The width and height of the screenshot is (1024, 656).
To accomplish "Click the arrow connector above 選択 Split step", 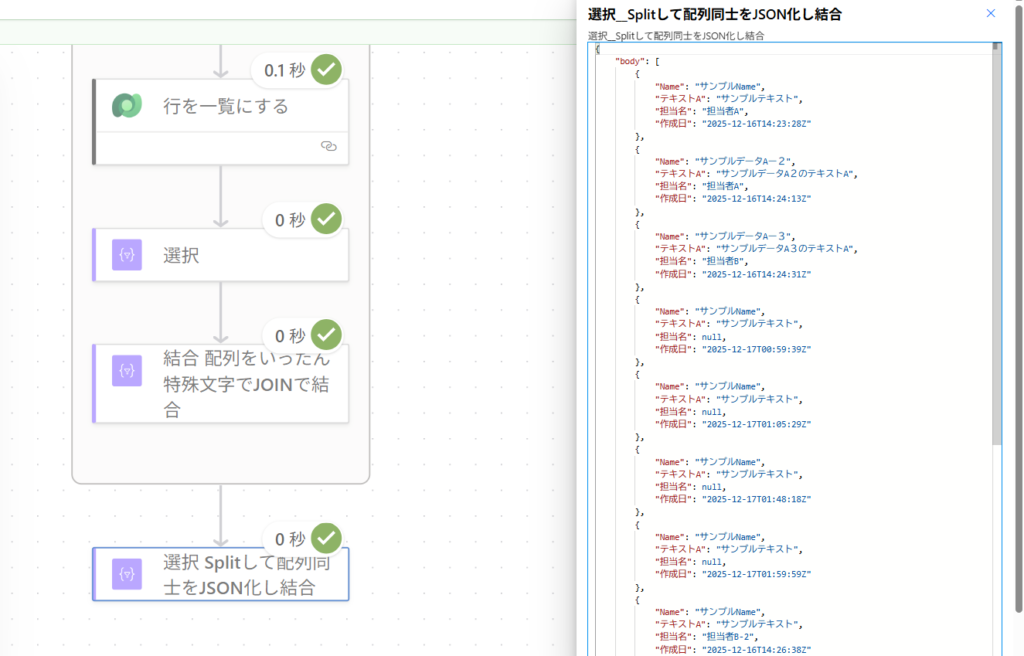I will pyautogui.click(x=221, y=515).
